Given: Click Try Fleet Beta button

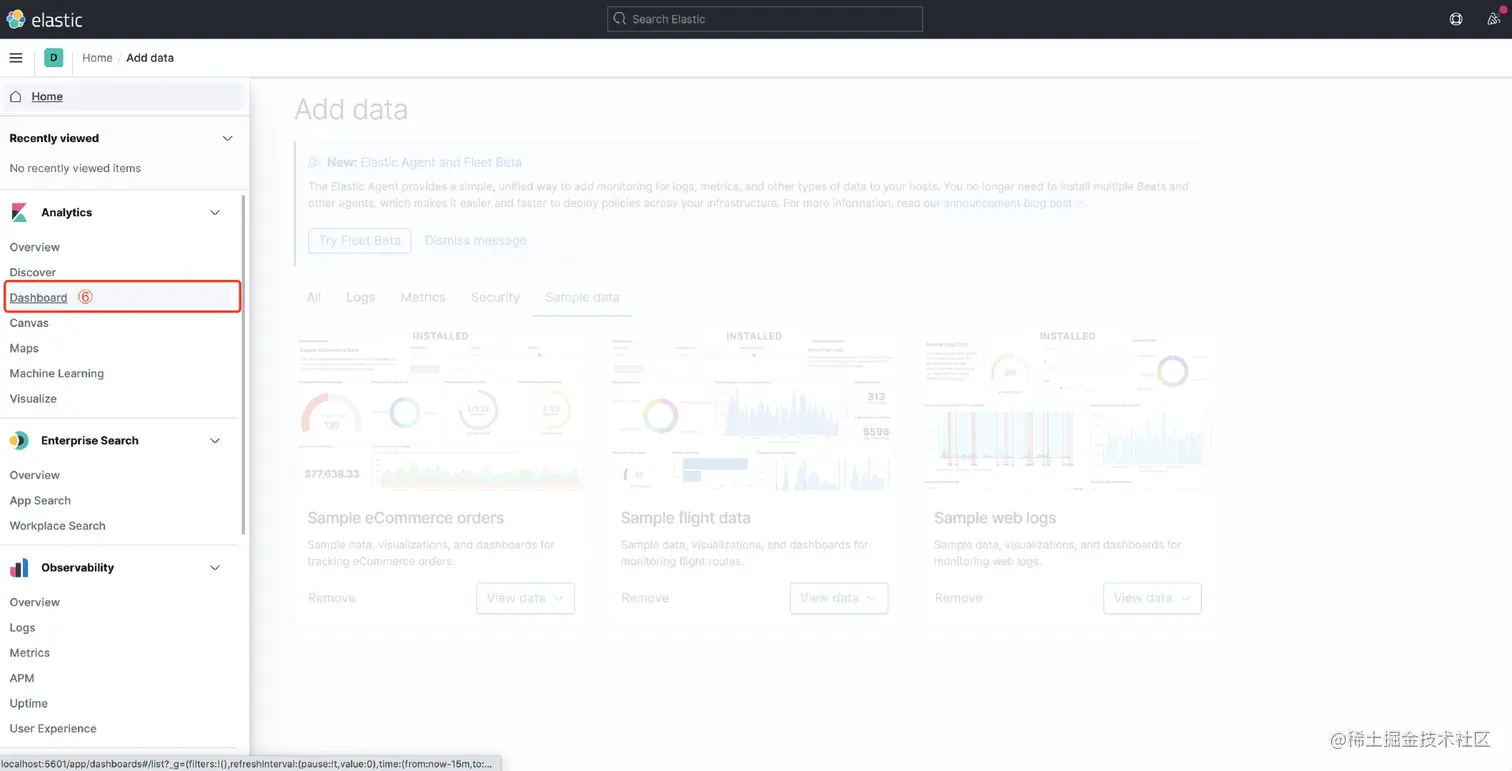Looking at the screenshot, I should coord(360,240).
